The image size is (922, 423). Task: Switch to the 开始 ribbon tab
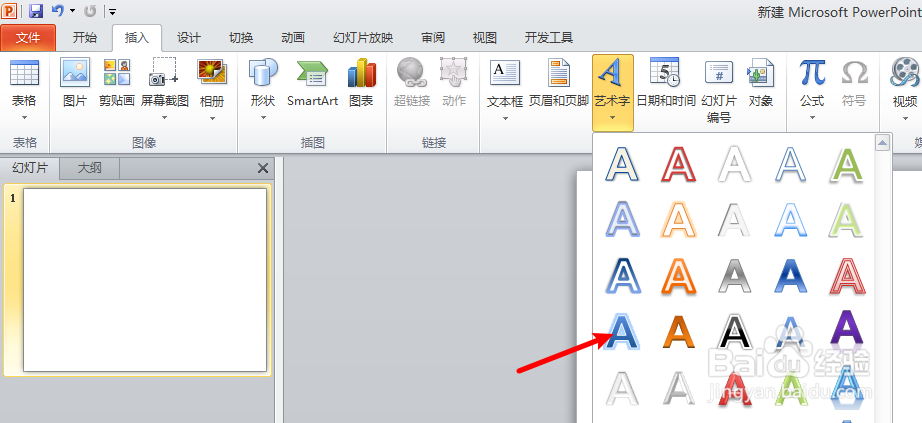click(x=85, y=38)
